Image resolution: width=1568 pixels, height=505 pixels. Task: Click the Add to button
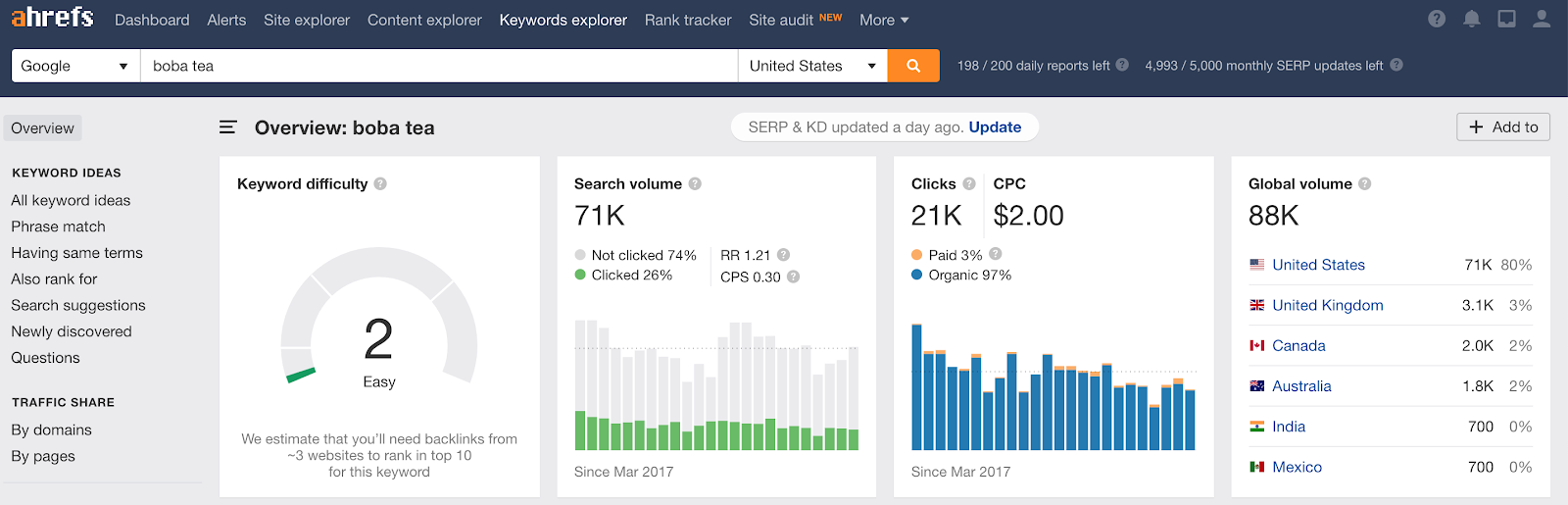1503,127
